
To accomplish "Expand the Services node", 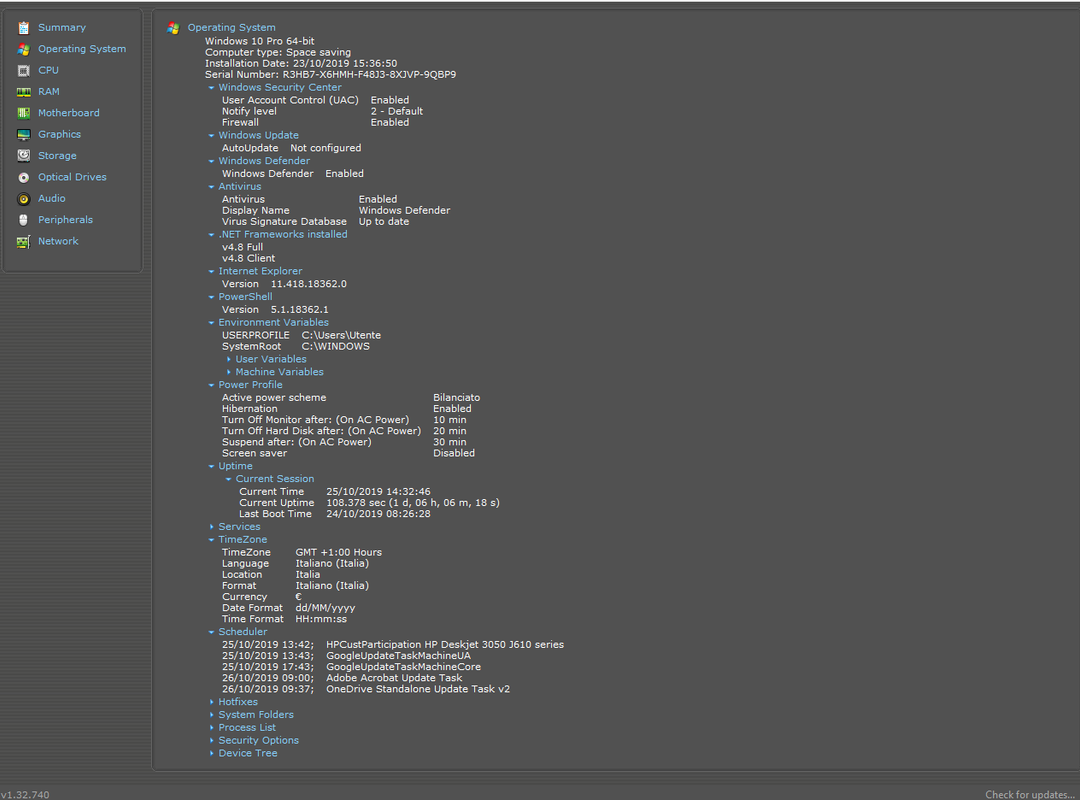I will (x=211, y=527).
